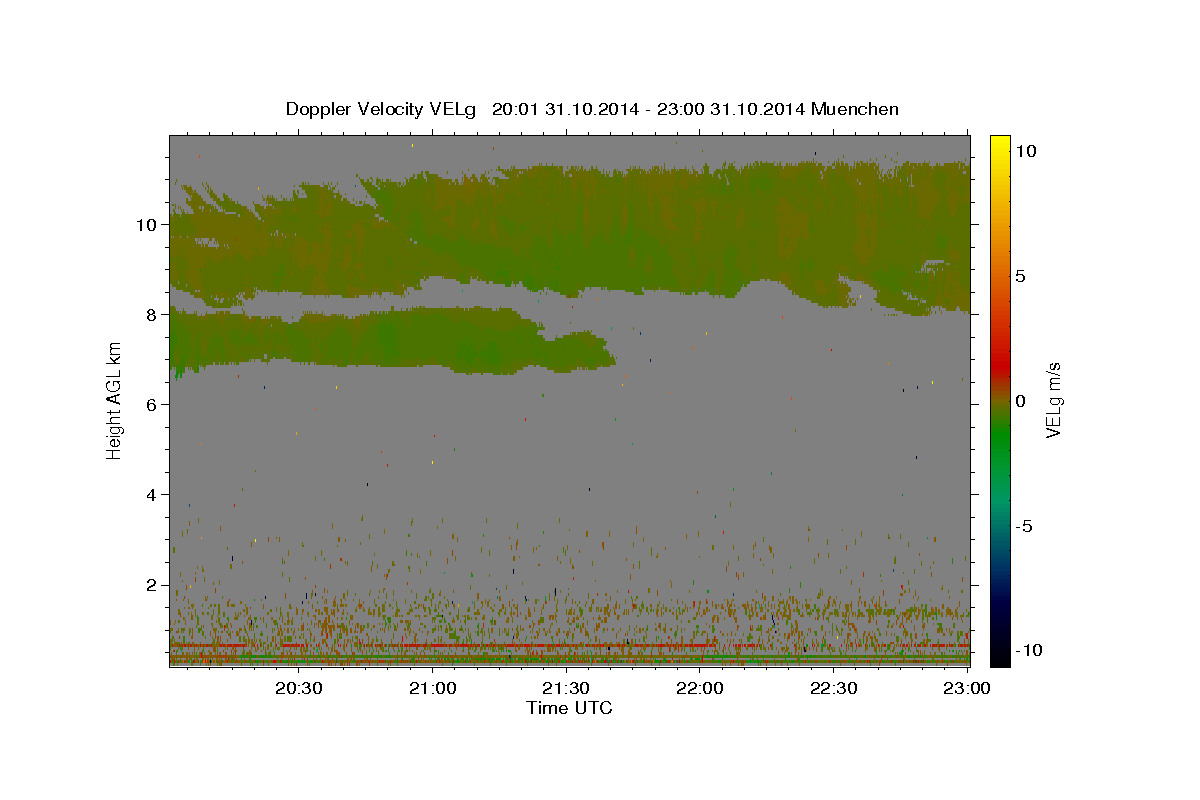Click the colorbar value -5 label
The image size is (1200, 800).
tap(1024, 527)
